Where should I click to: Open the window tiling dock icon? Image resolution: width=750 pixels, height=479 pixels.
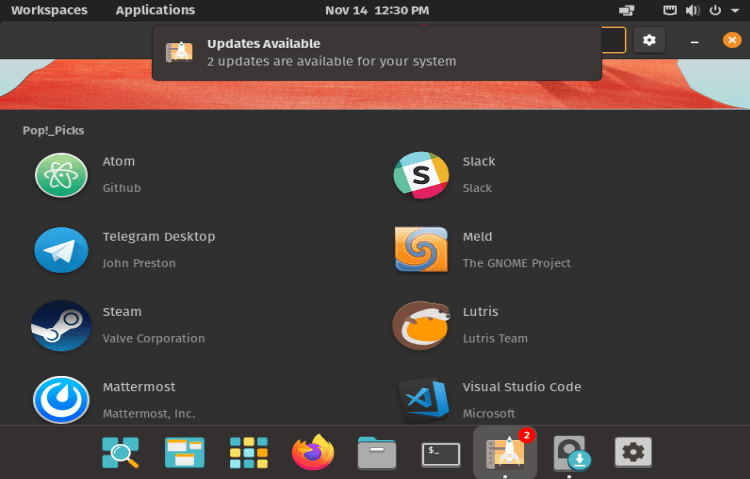coord(185,452)
